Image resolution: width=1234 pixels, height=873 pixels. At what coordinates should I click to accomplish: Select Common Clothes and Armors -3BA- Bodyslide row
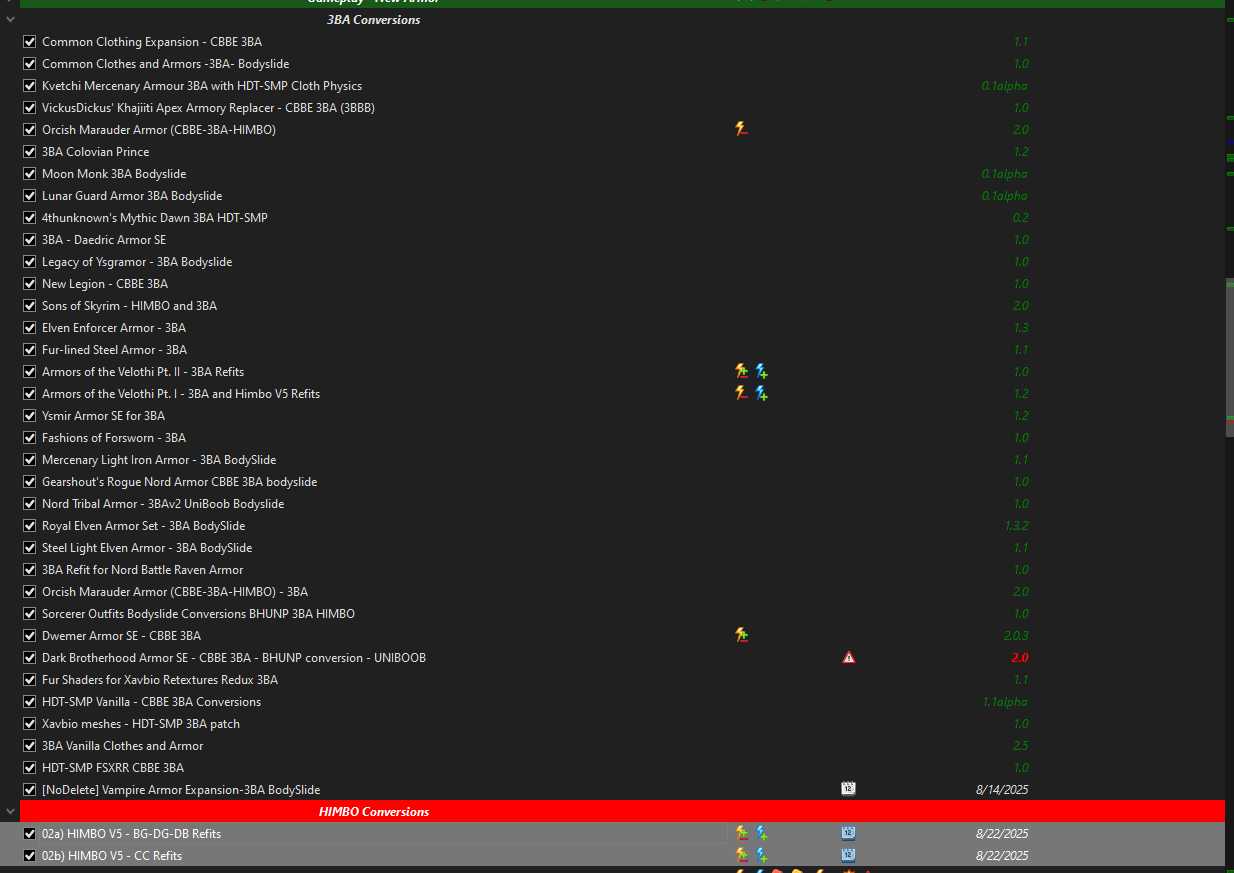coord(165,64)
